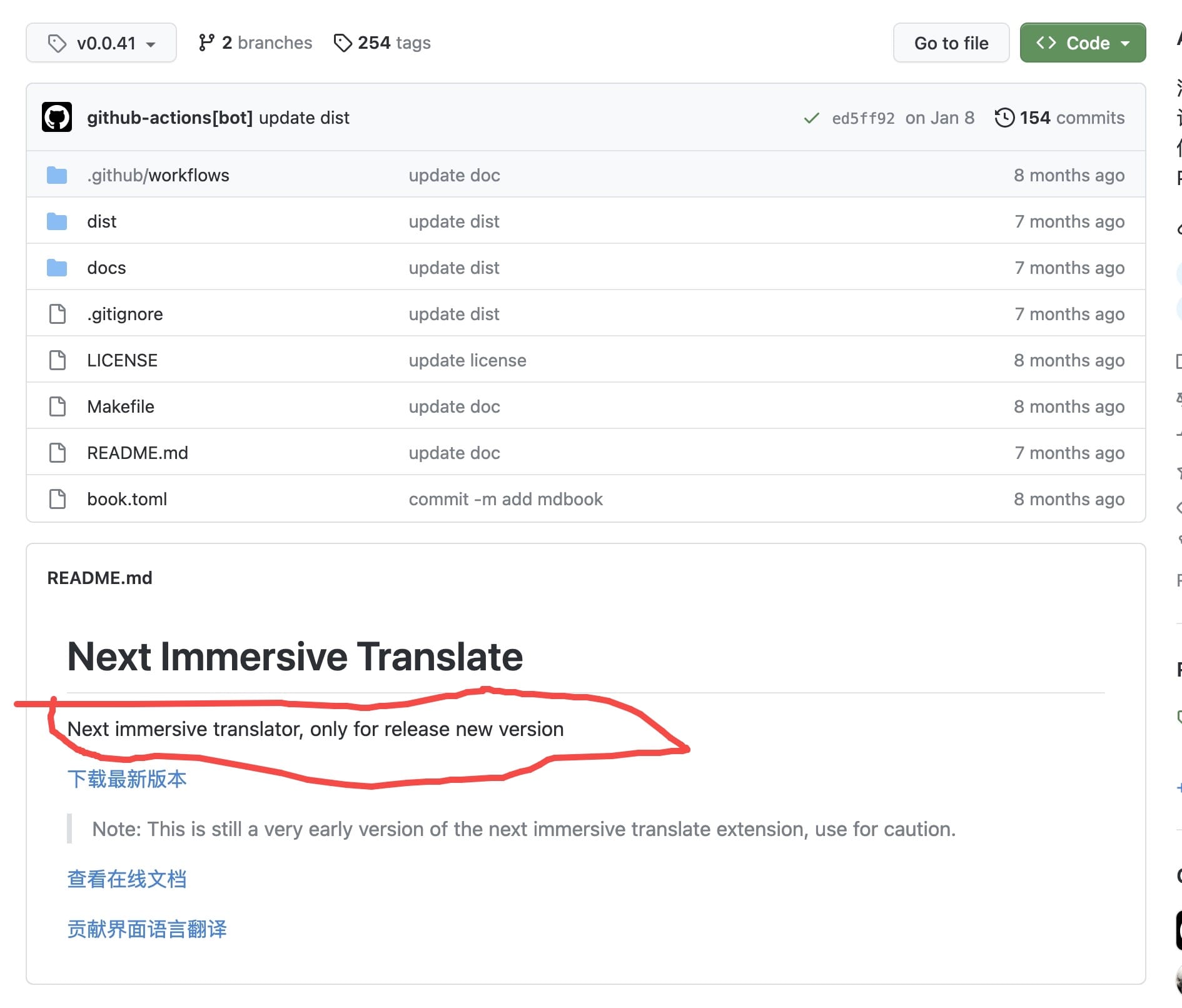The image size is (1182, 1008).
Task: Open commit hash ed5ff92
Action: coord(863,118)
